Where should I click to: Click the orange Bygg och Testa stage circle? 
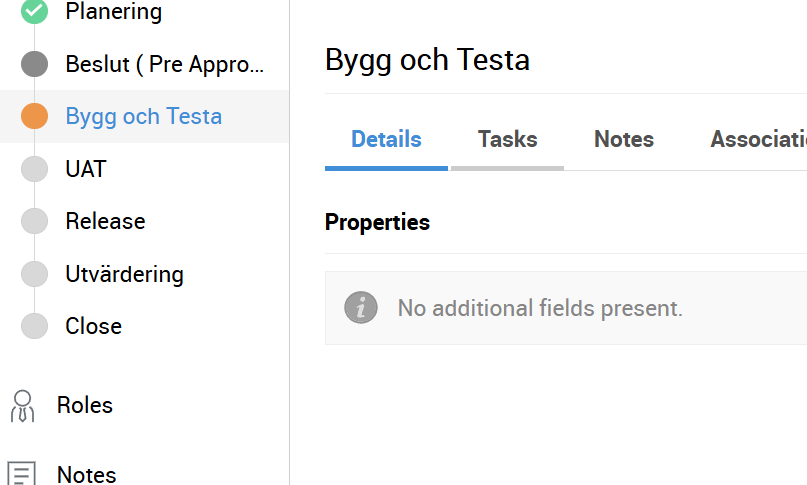coord(35,116)
